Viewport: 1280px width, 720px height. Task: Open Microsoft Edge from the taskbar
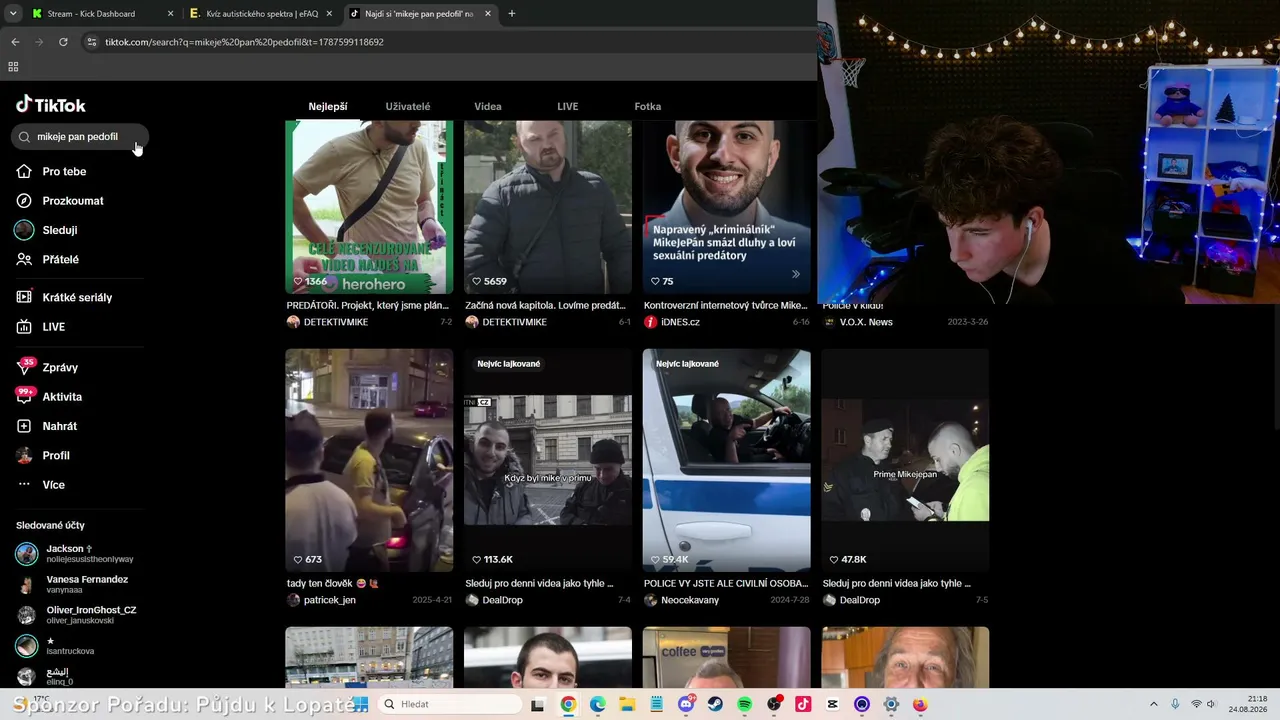point(598,704)
